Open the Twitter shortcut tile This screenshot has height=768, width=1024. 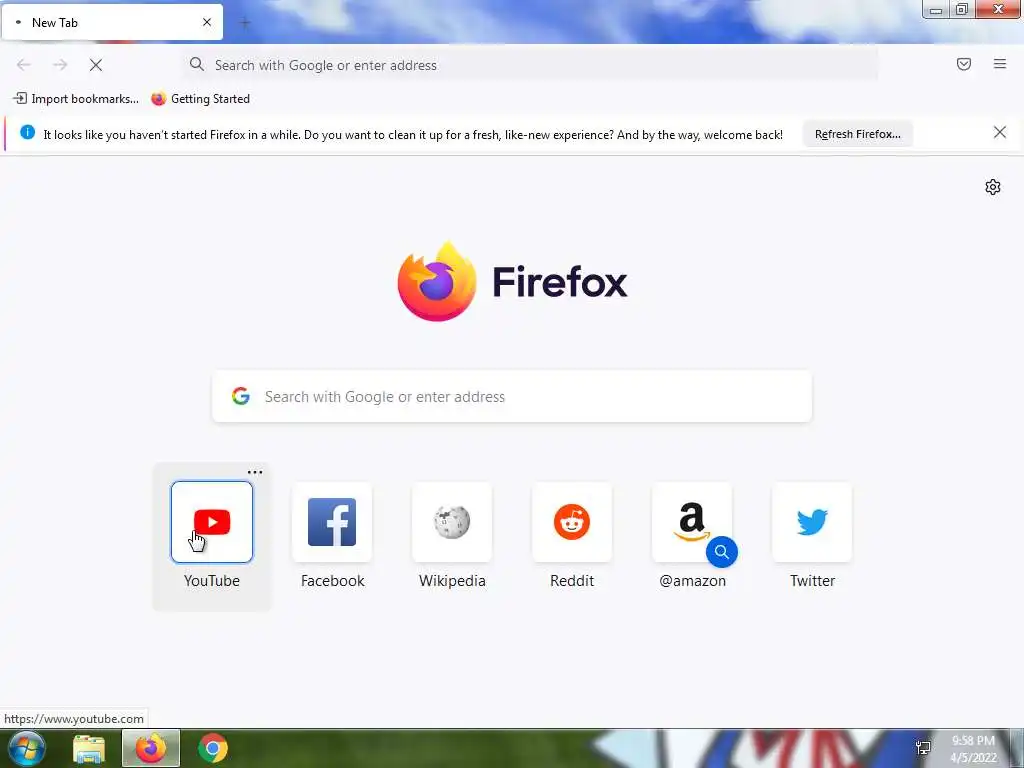pyautogui.click(x=812, y=522)
